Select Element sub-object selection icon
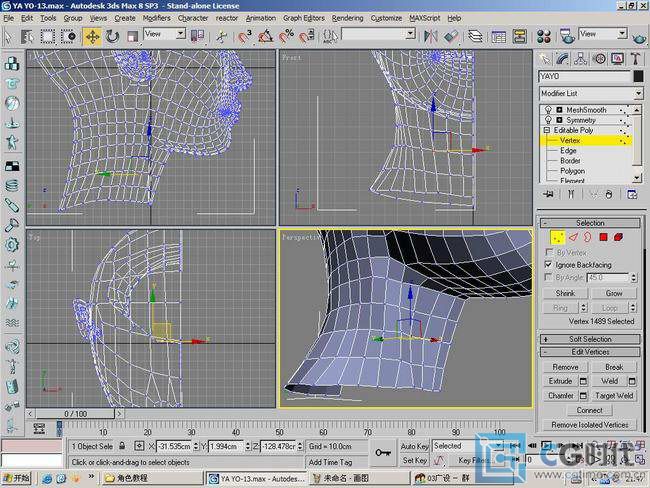The image size is (650, 488). [x=618, y=237]
